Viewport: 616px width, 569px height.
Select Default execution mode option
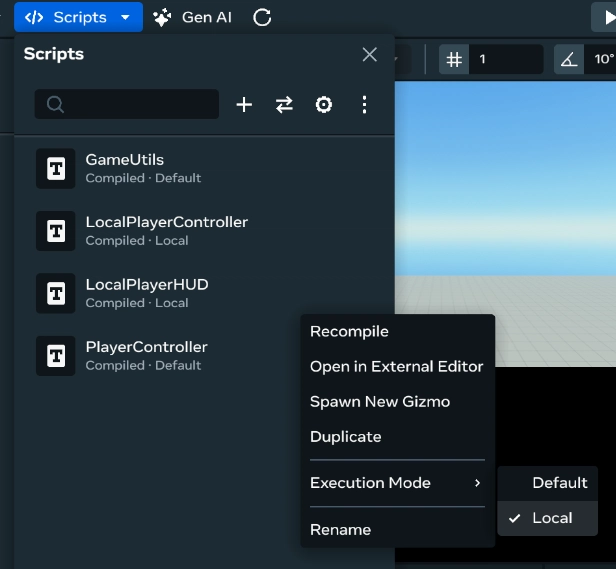pyautogui.click(x=559, y=483)
